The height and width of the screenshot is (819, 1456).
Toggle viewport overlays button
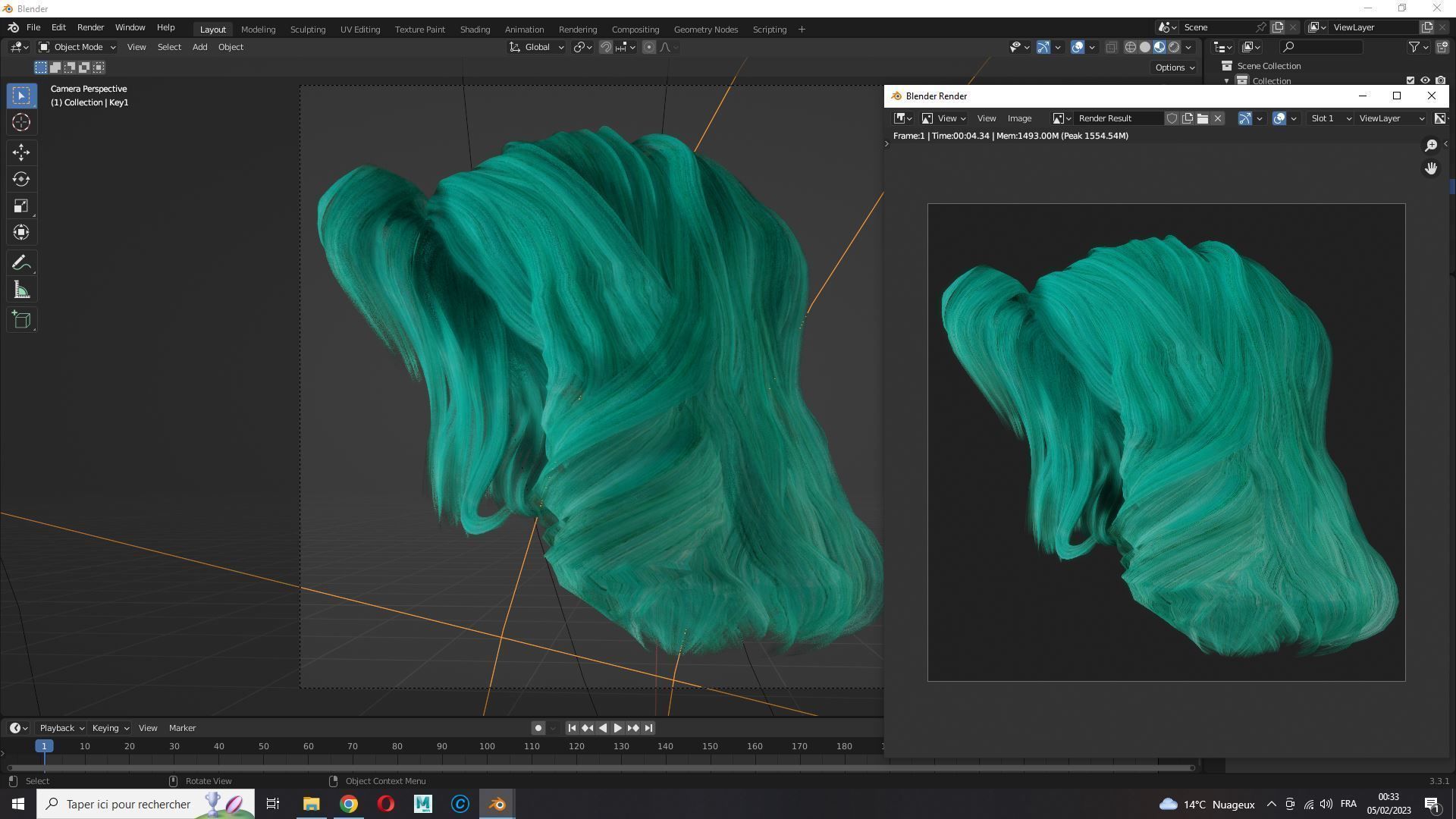tap(1078, 47)
